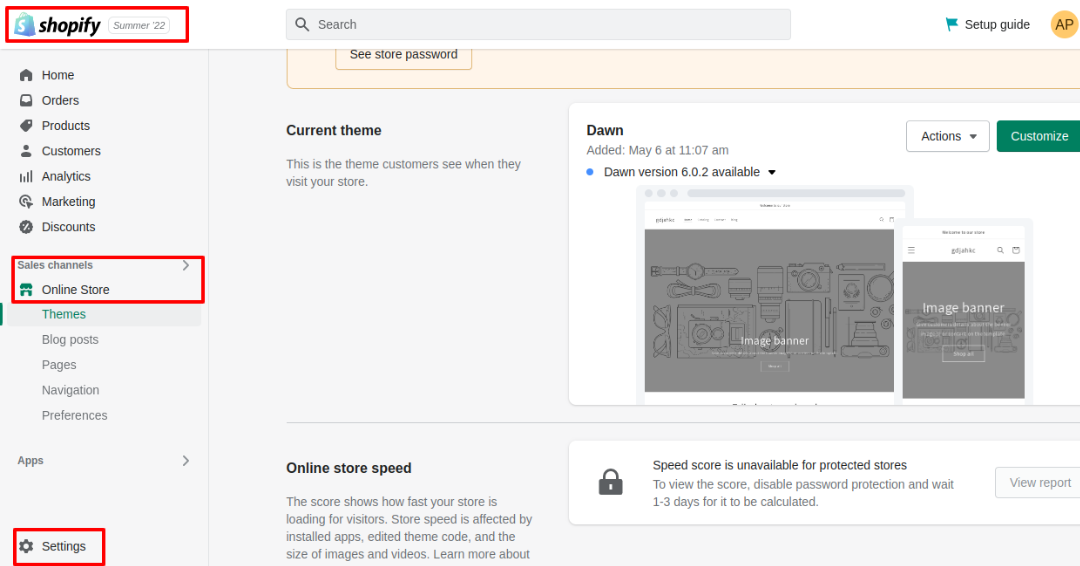
Task: Click the Marketing target icon
Action: [x=26, y=202]
